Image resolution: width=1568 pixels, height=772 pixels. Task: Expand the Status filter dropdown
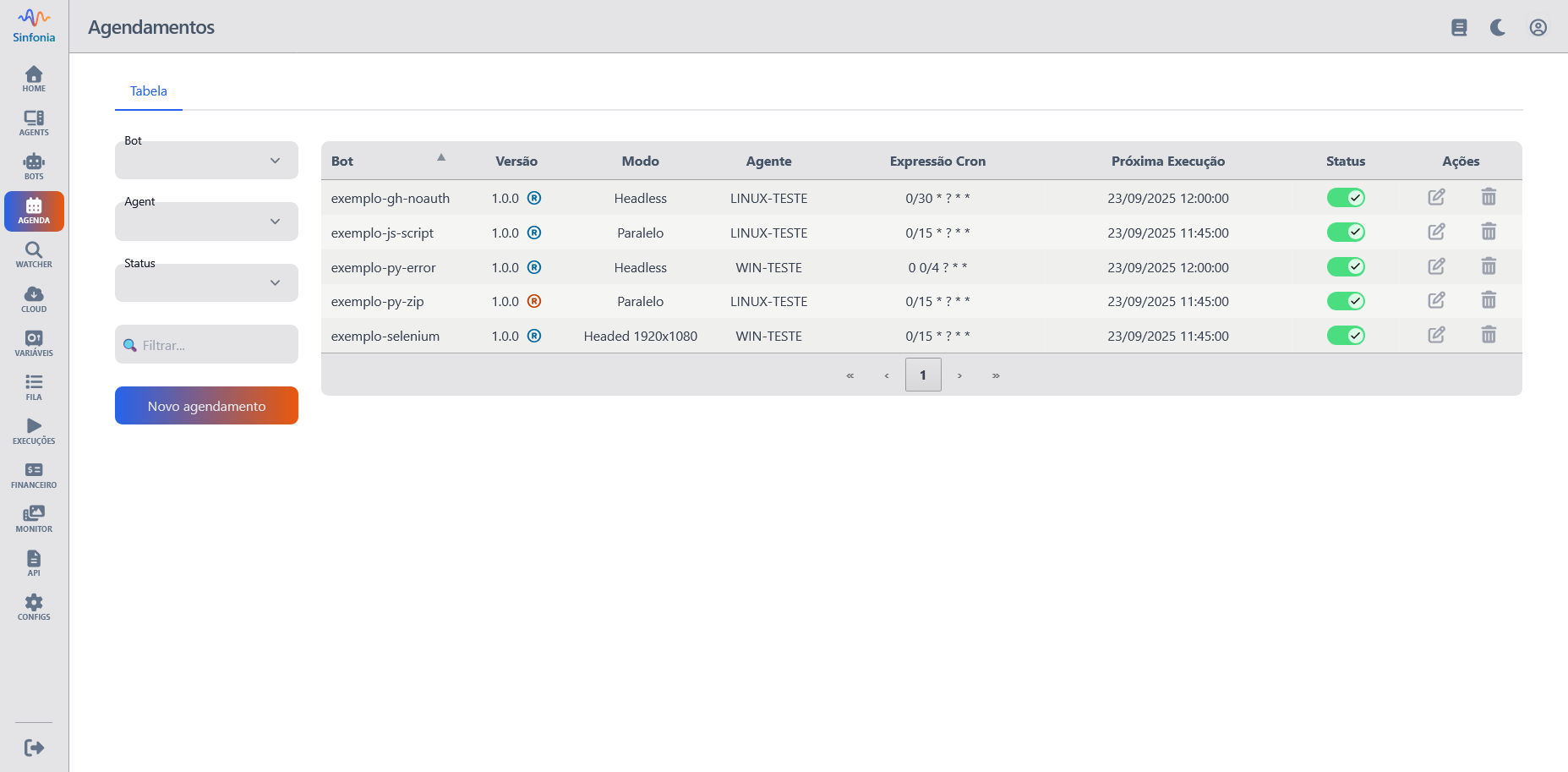point(206,283)
